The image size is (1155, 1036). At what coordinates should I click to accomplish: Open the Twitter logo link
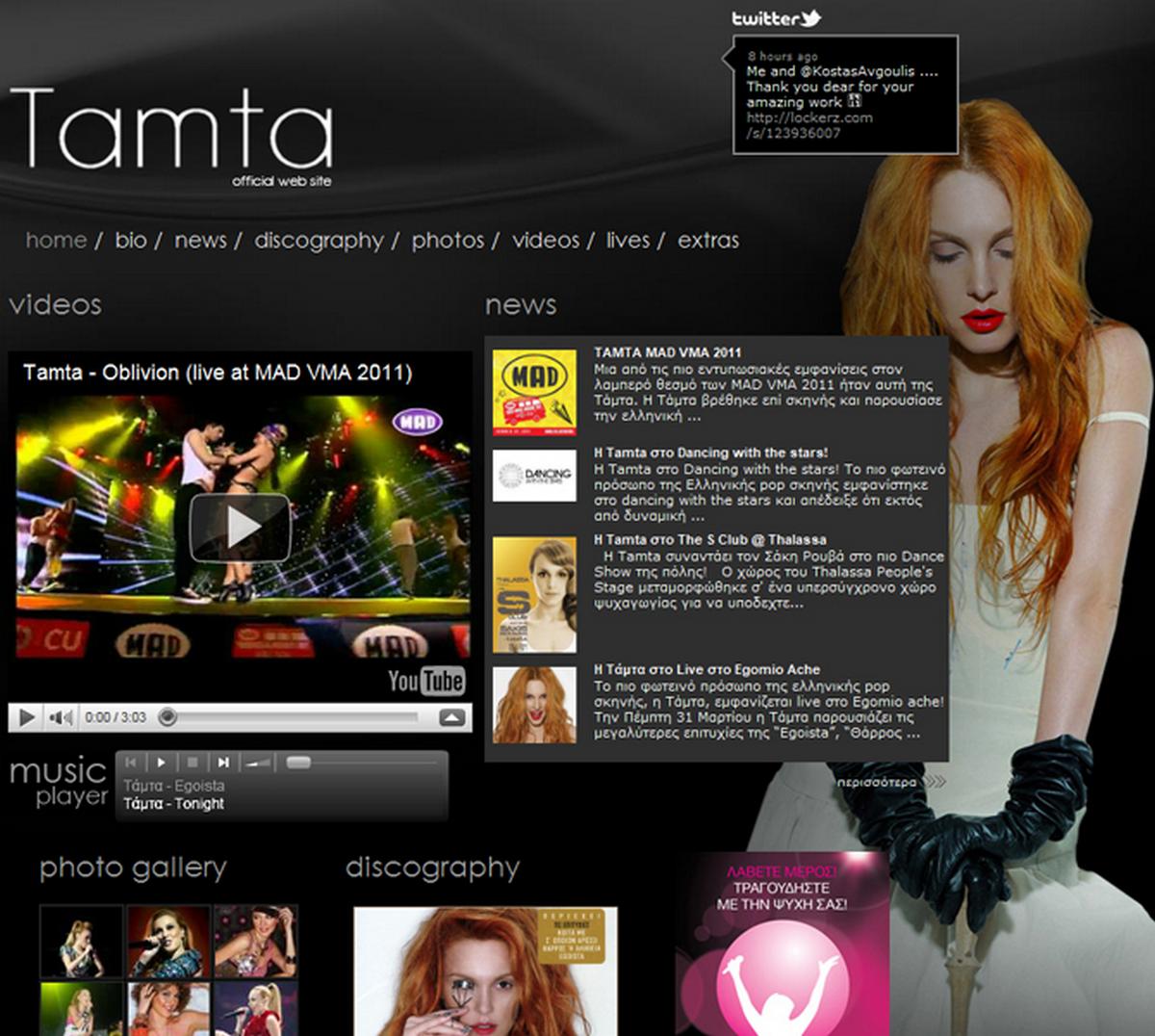776,18
